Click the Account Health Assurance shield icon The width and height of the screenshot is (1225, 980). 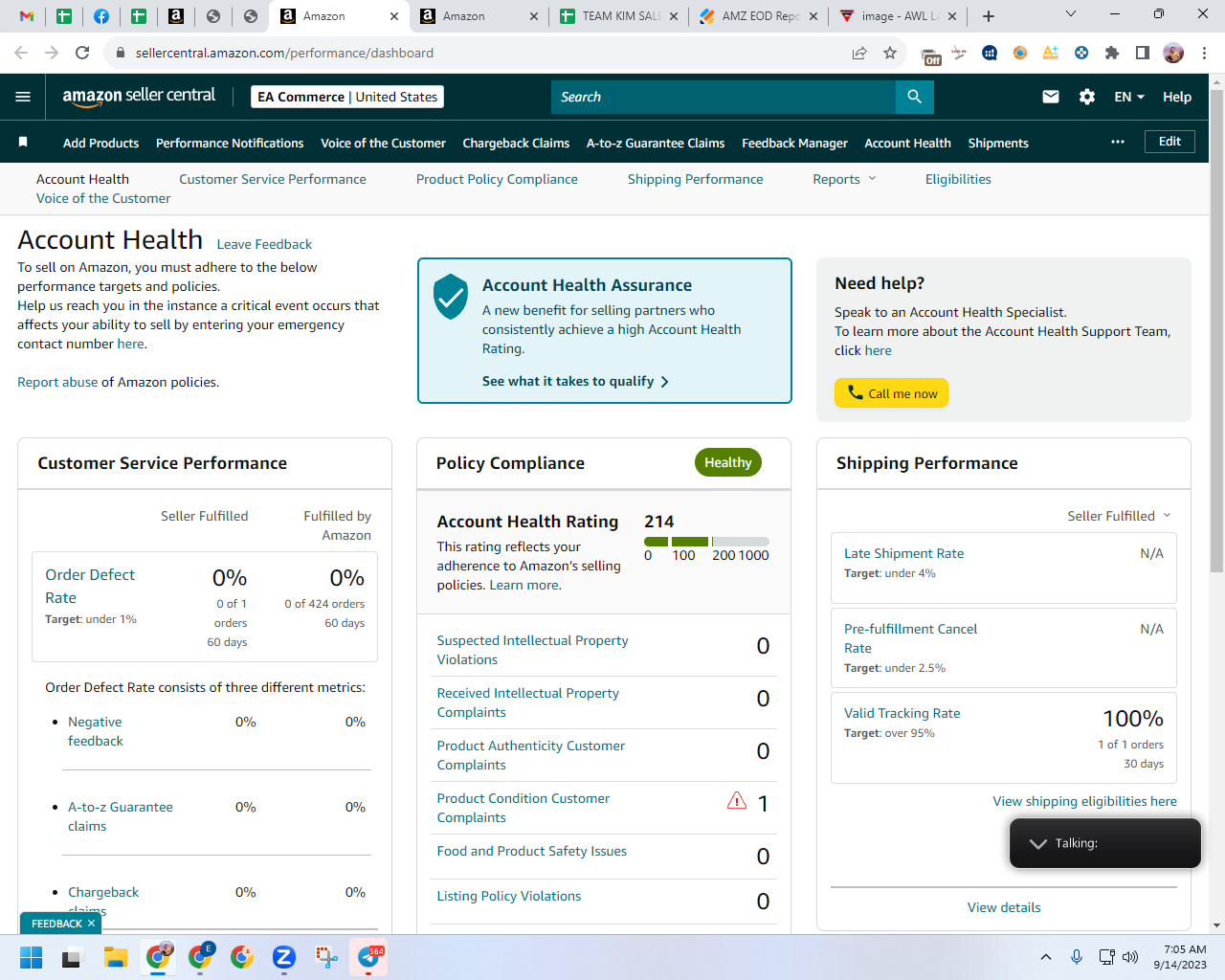click(x=450, y=297)
